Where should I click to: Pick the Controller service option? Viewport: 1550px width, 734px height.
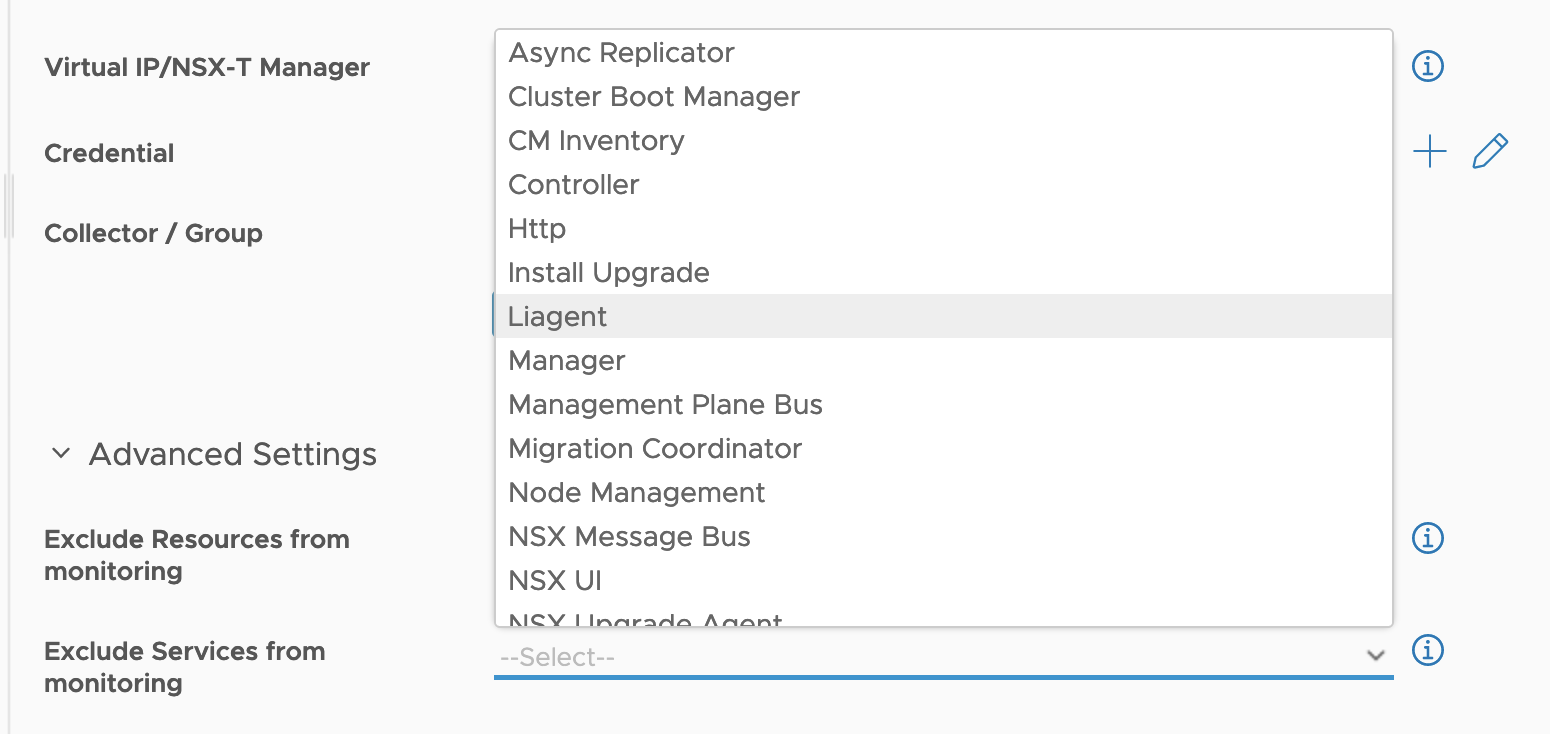coord(943,184)
